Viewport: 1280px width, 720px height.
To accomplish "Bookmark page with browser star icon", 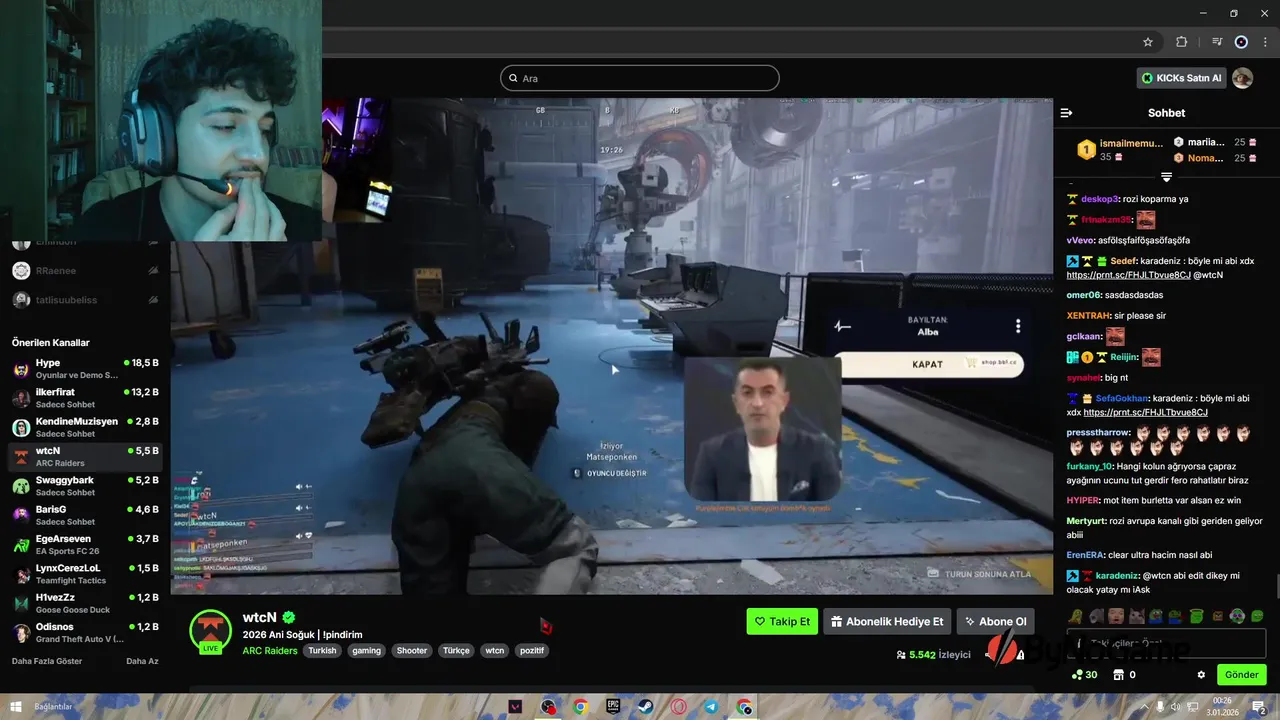I will coord(1148,42).
